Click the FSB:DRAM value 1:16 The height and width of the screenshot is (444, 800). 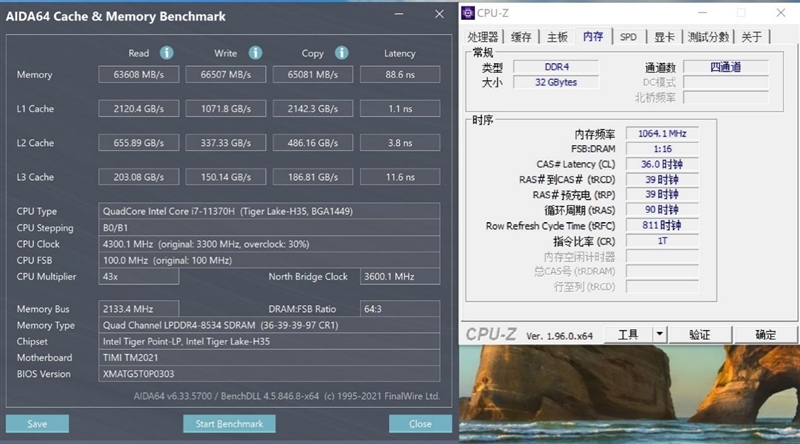tap(662, 149)
